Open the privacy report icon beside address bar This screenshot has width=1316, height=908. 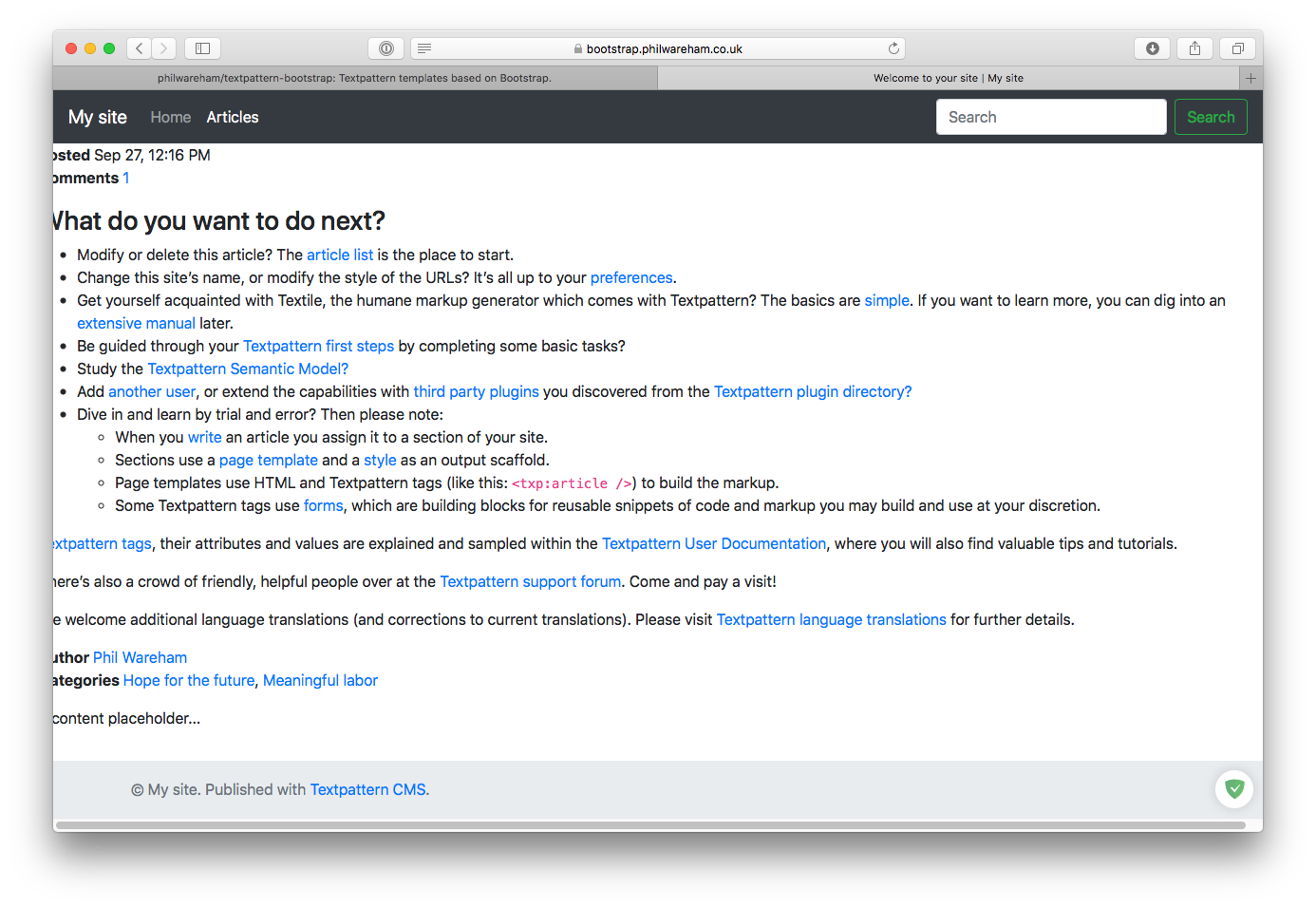click(x=386, y=48)
